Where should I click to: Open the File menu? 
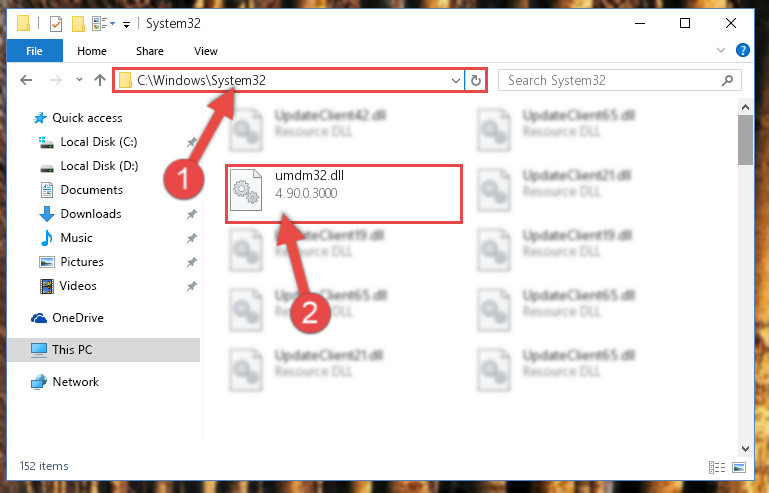pyautogui.click(x=34, y=51)
